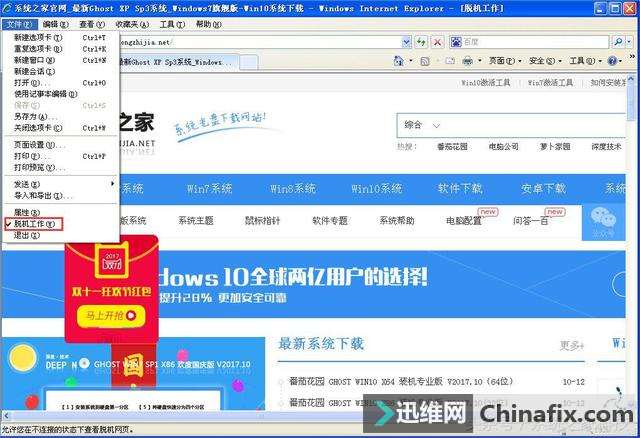Choose 打印预览(V)... from the File menu
640x438 pixels.
[60, 167]
